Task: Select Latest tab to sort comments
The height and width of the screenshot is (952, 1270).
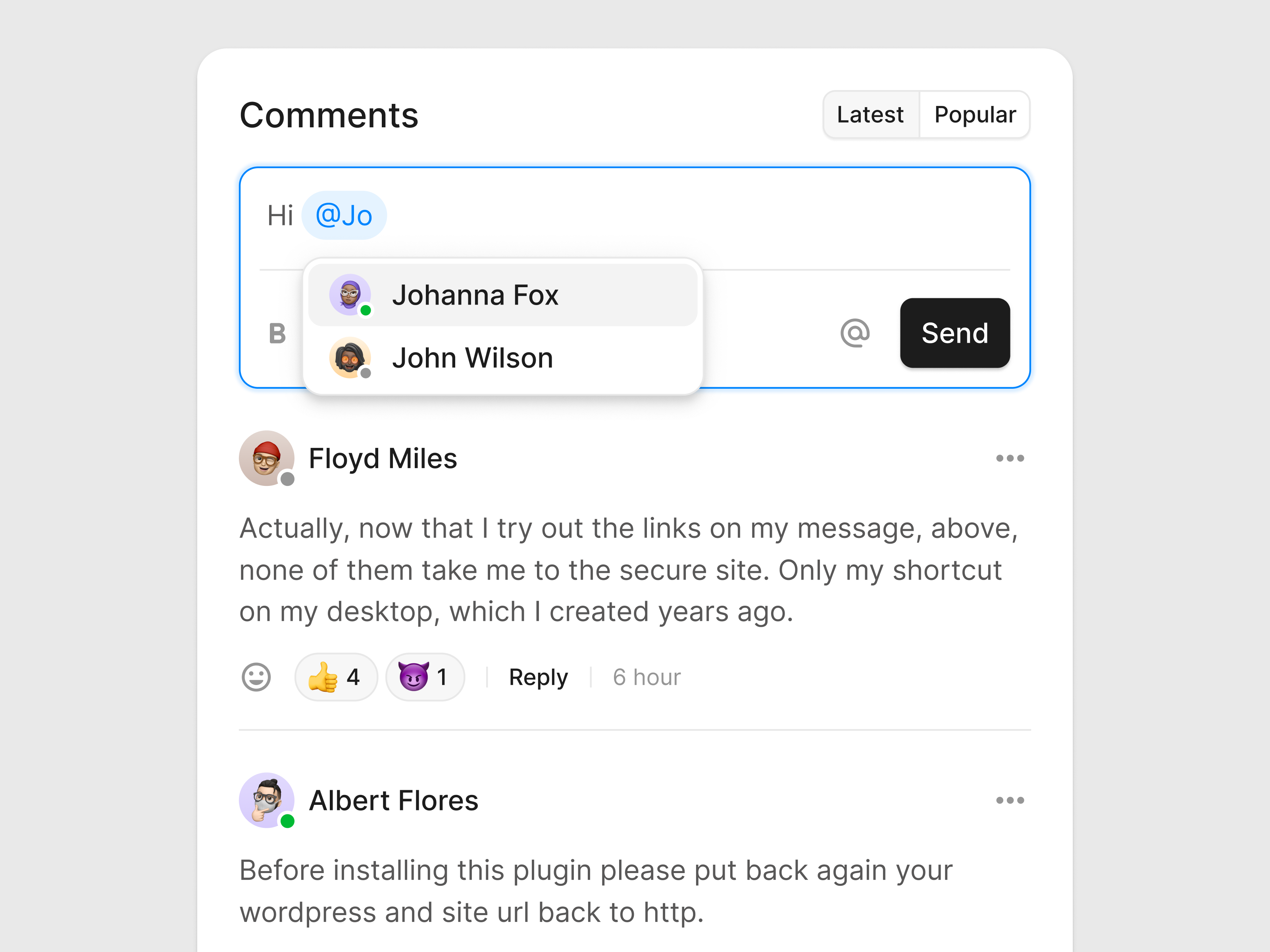Action: (868, 114)
